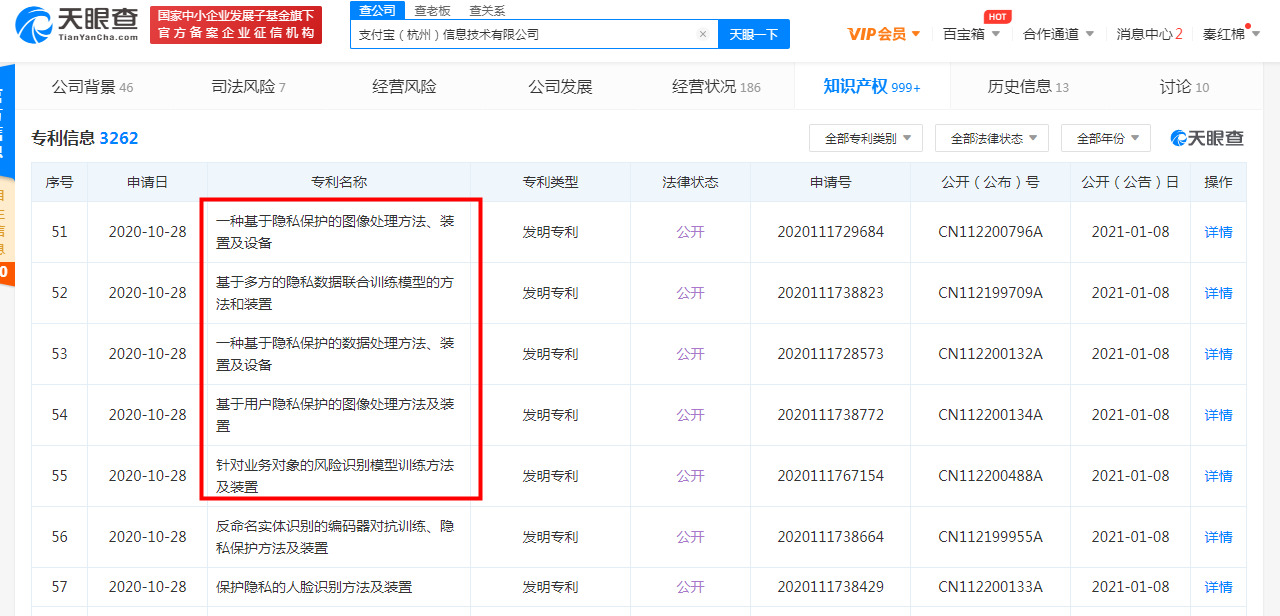
Task: Switch to the 公司发展 tab
Action: click(560, 87)
